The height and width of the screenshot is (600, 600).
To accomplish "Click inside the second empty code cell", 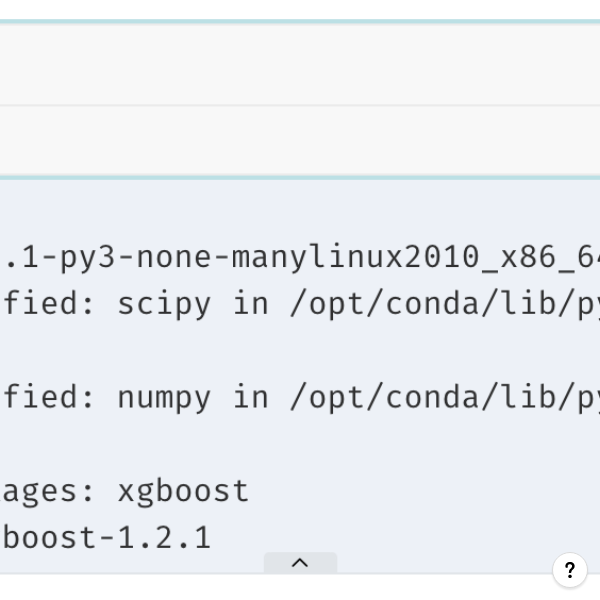I will pos(300,140).
